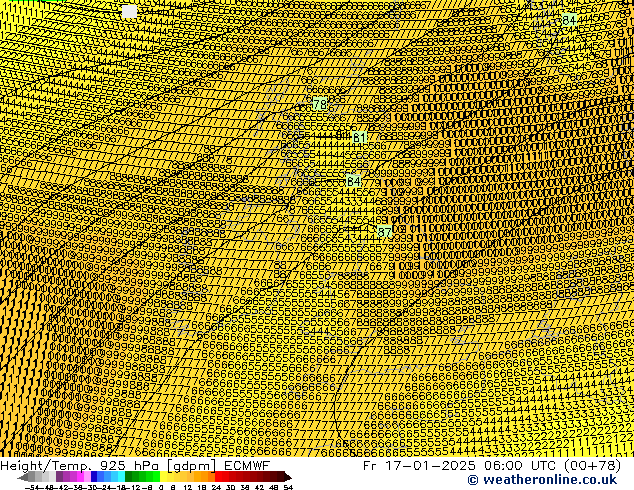The height and width of the screenshot is (490, 634).
Task: Click the '54' value on the legend
Action: [x=287, y=487]
